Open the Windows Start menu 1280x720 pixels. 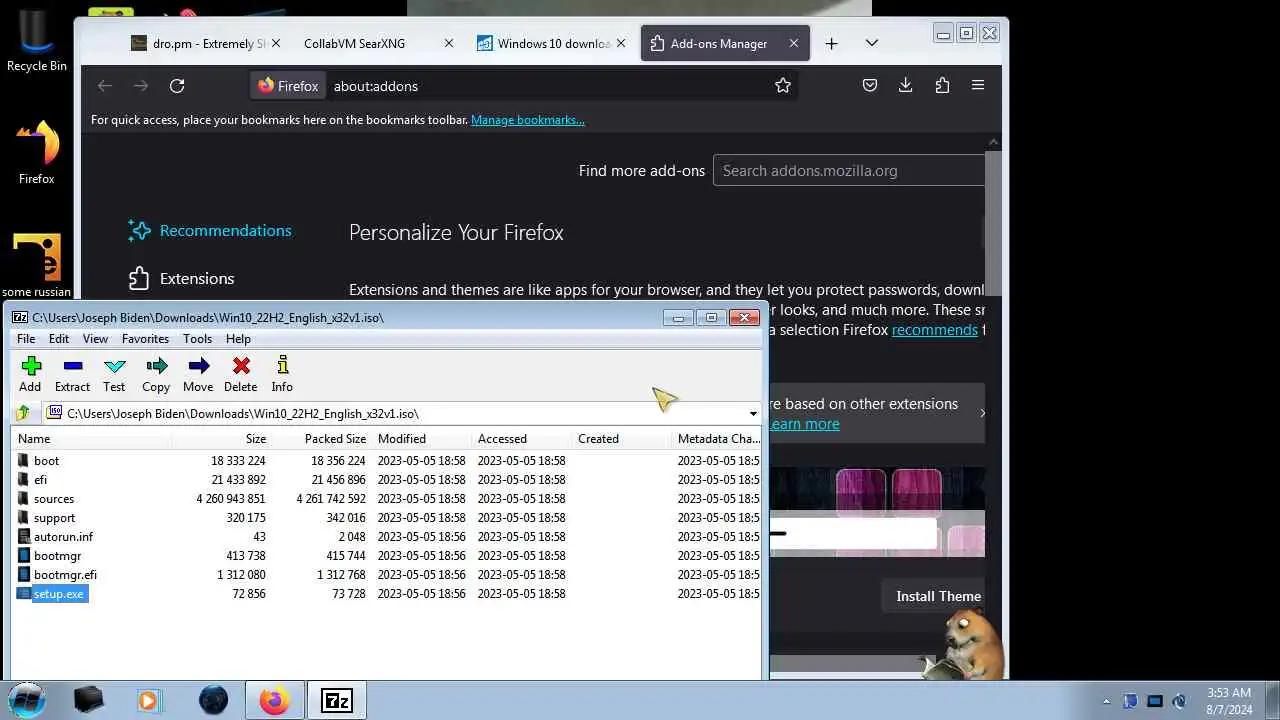27,700
